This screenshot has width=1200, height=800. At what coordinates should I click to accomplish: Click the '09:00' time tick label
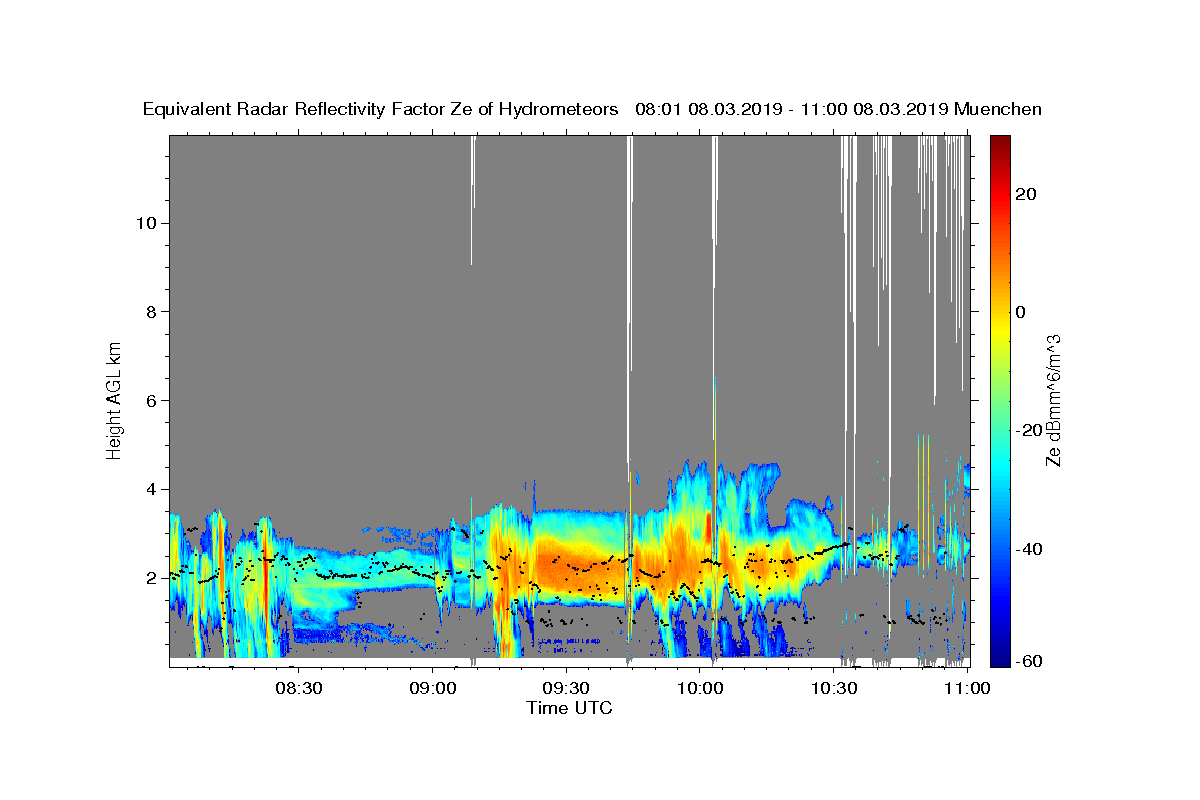[x=433, y=688]
